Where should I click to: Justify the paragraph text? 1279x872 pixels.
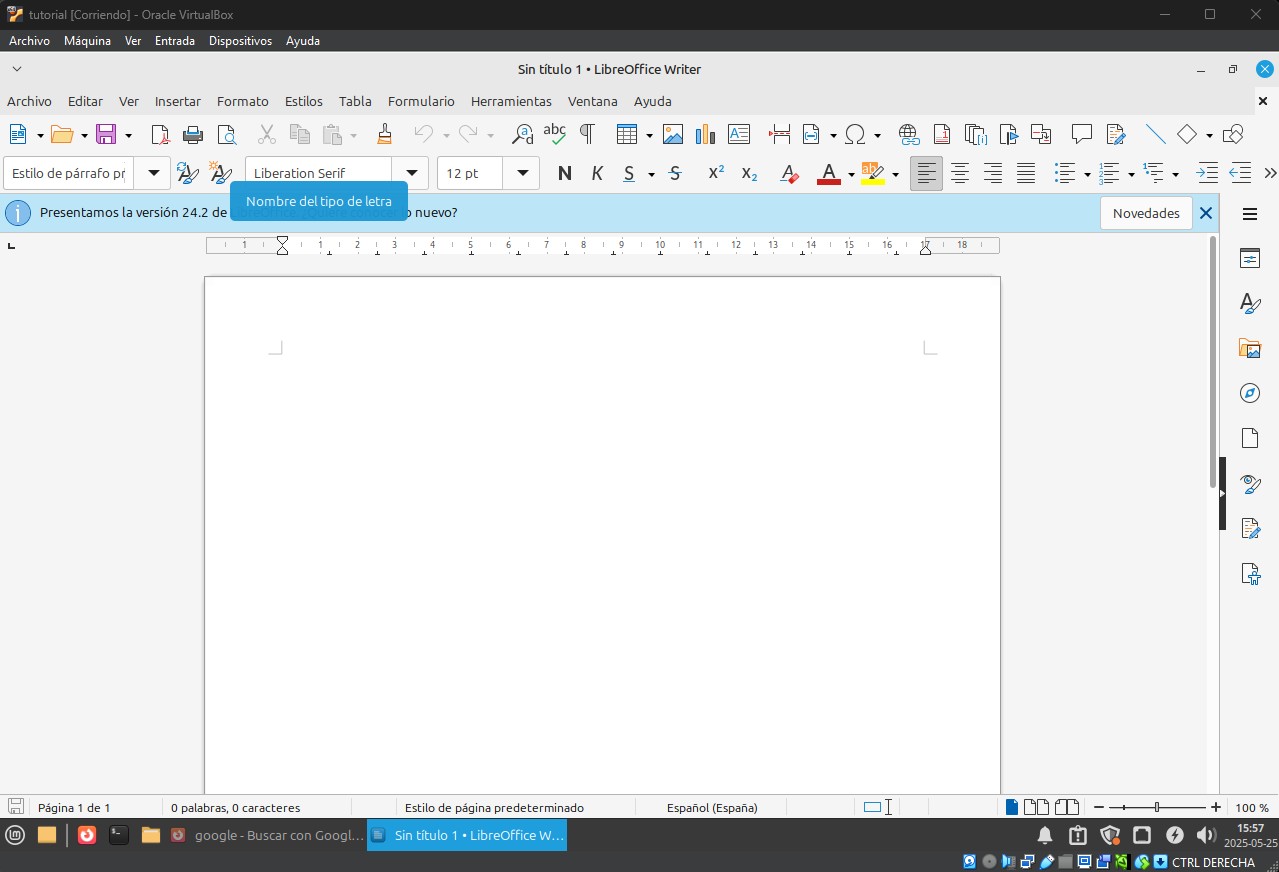coord(1026,173)
